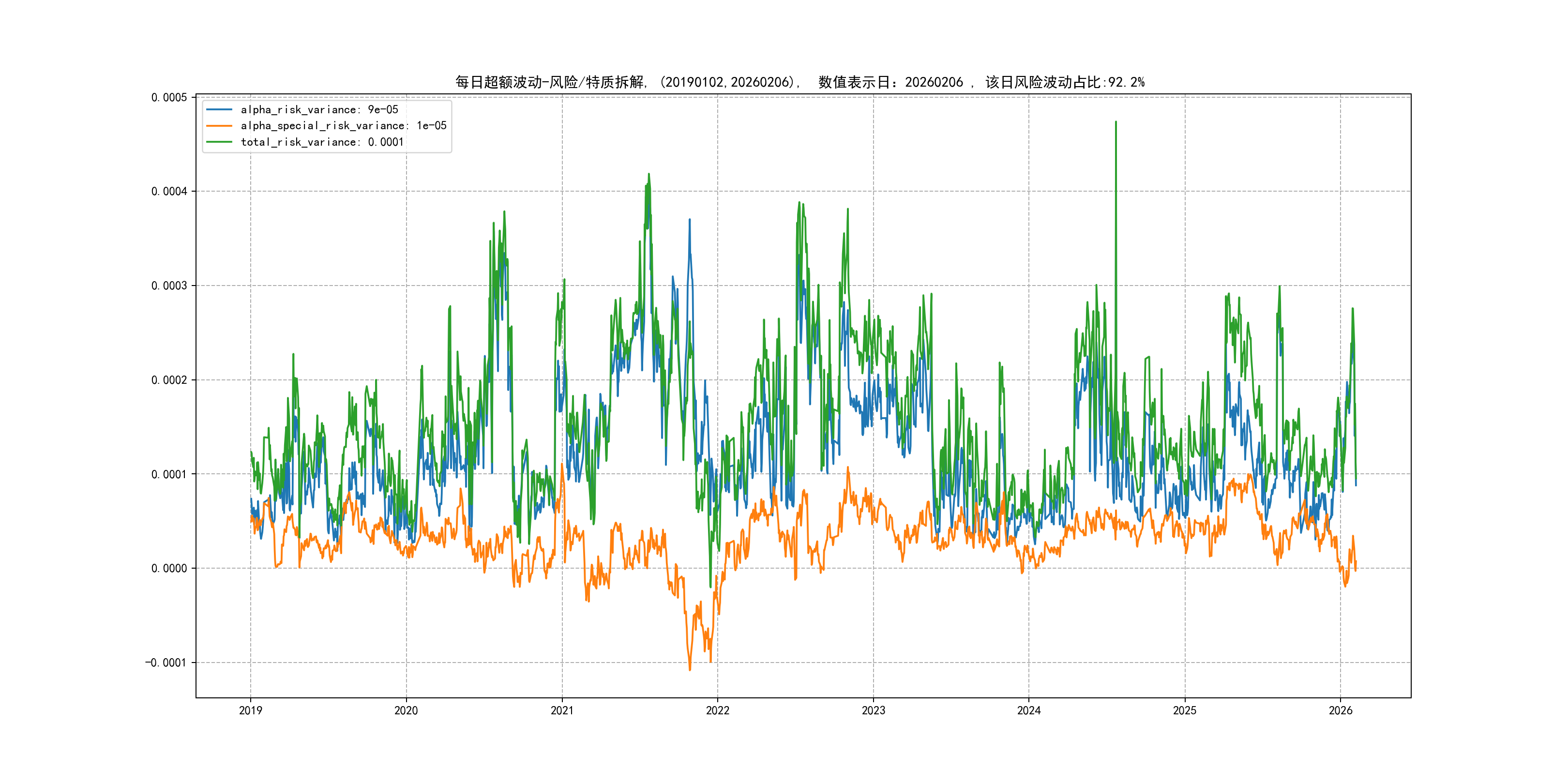
Task: Click the 2024 x-axis tick label
Action: (1029, 710)
